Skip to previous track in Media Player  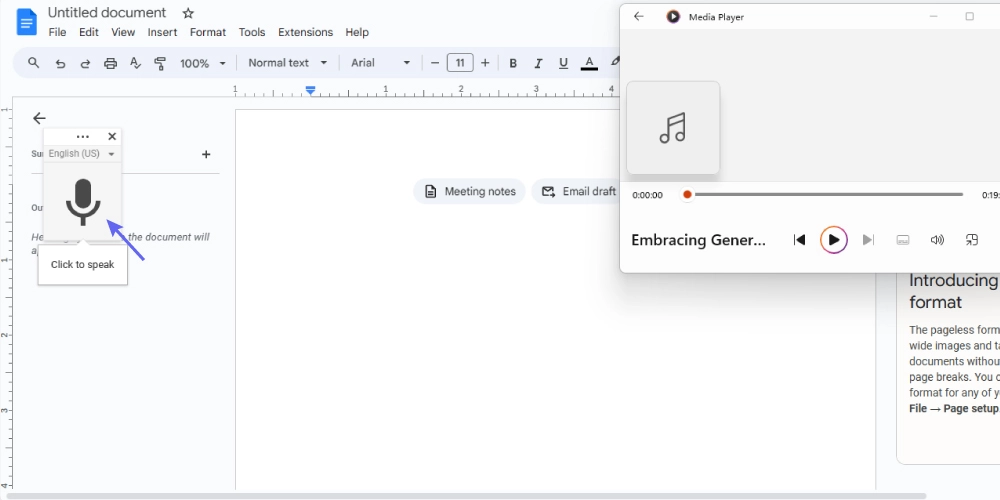coord(799,240)
